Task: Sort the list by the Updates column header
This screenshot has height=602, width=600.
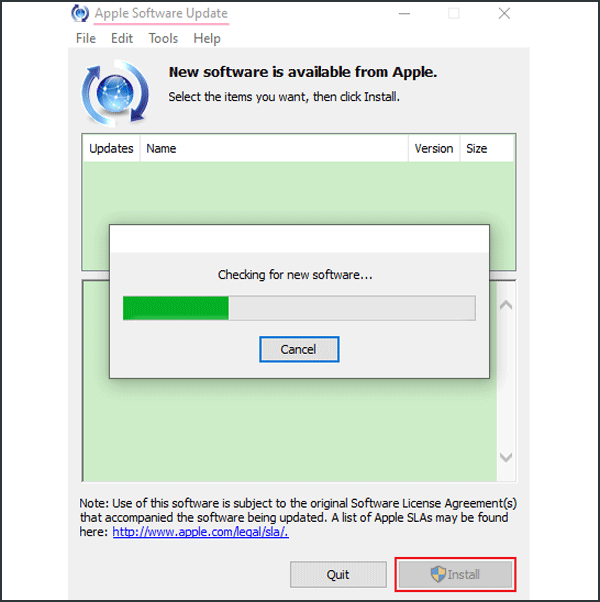Action: 111,148
